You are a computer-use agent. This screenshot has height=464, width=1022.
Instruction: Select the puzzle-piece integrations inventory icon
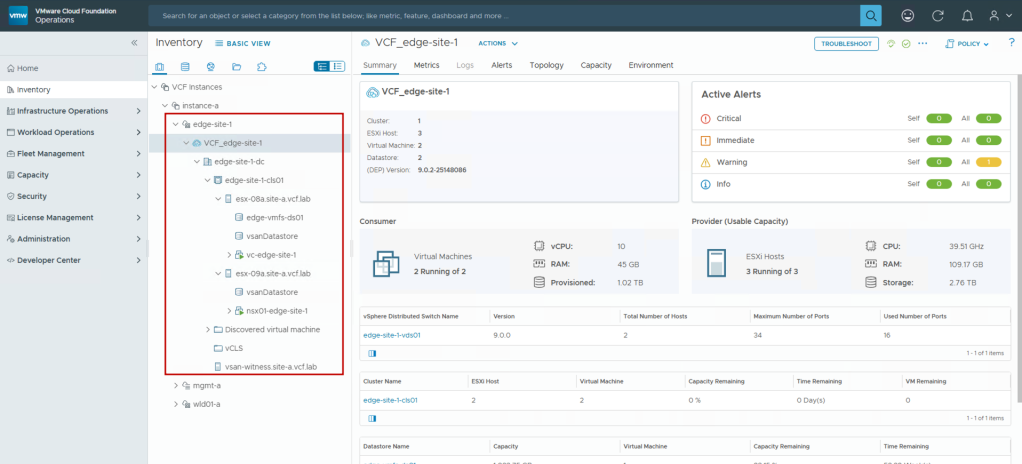tap(262, 66)
